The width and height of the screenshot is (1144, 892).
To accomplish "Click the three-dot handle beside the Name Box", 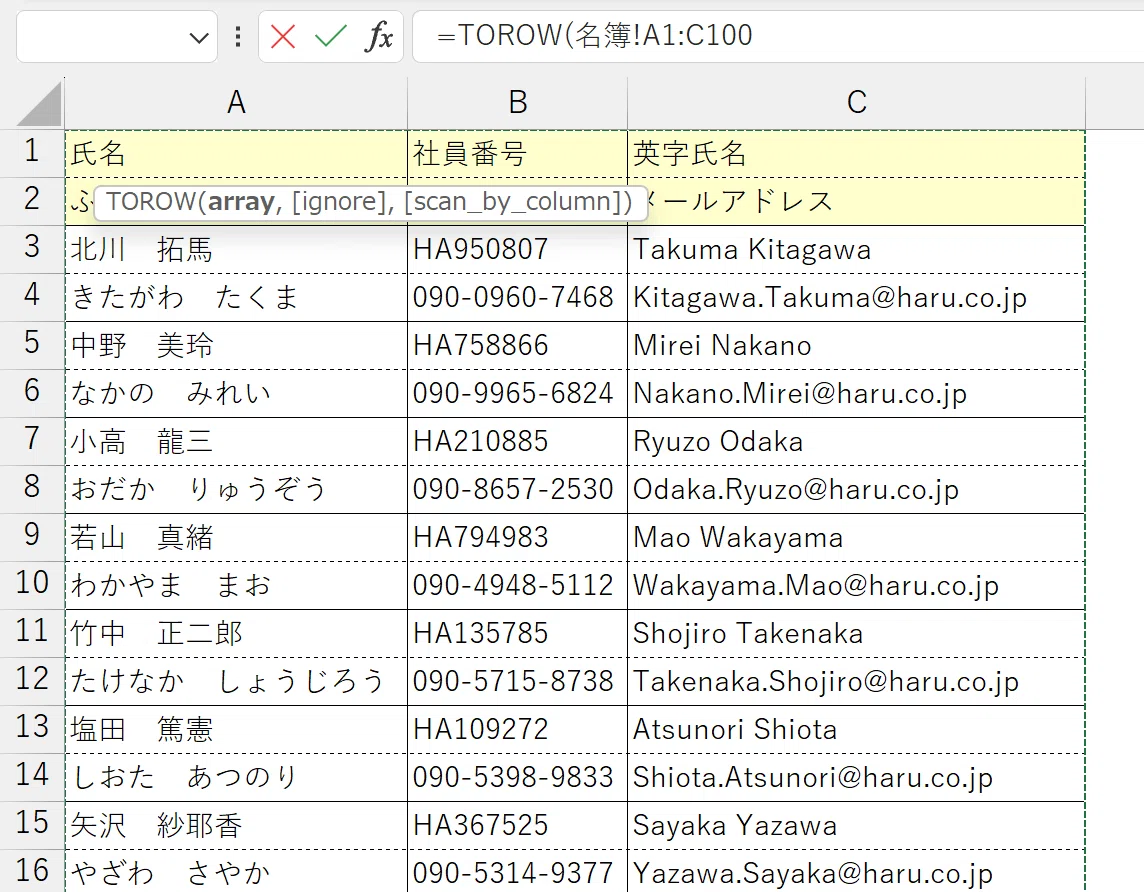I will point(238,36).
